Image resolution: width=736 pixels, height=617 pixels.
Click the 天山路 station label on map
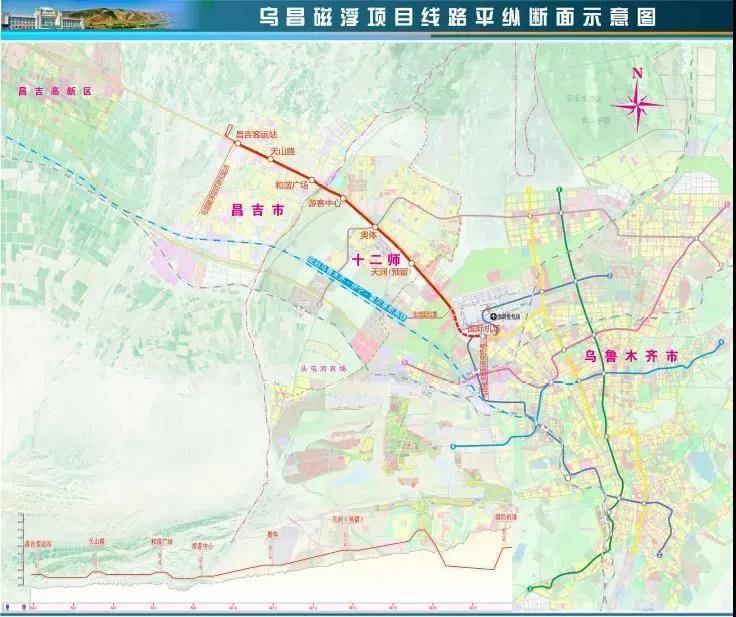(283, 151)
